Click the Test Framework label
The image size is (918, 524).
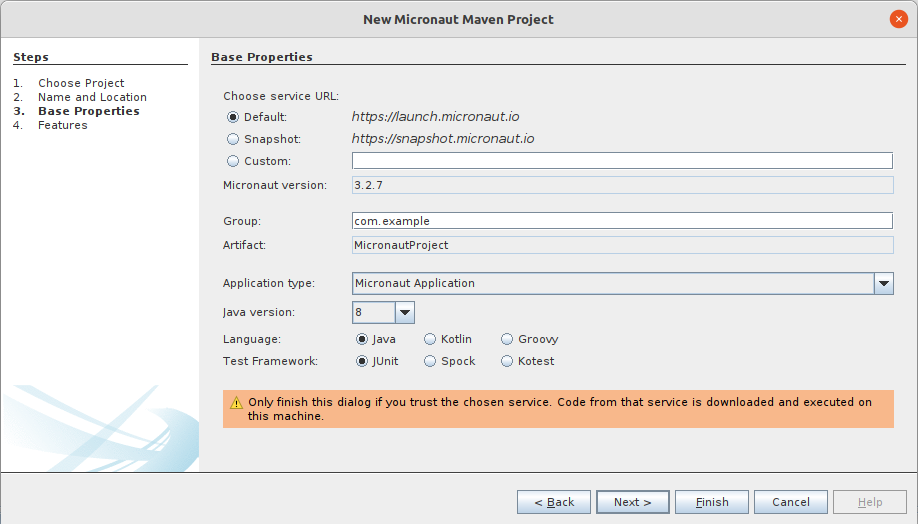point(270,361)
